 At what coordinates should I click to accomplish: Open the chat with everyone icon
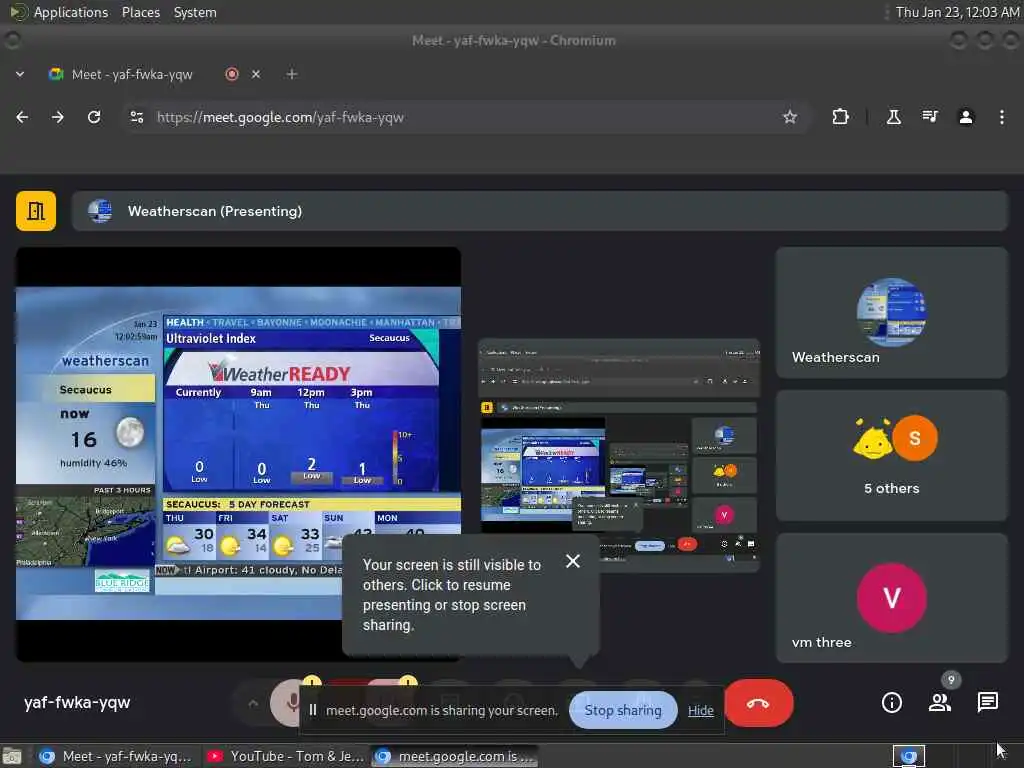click(x=987, y=702)
